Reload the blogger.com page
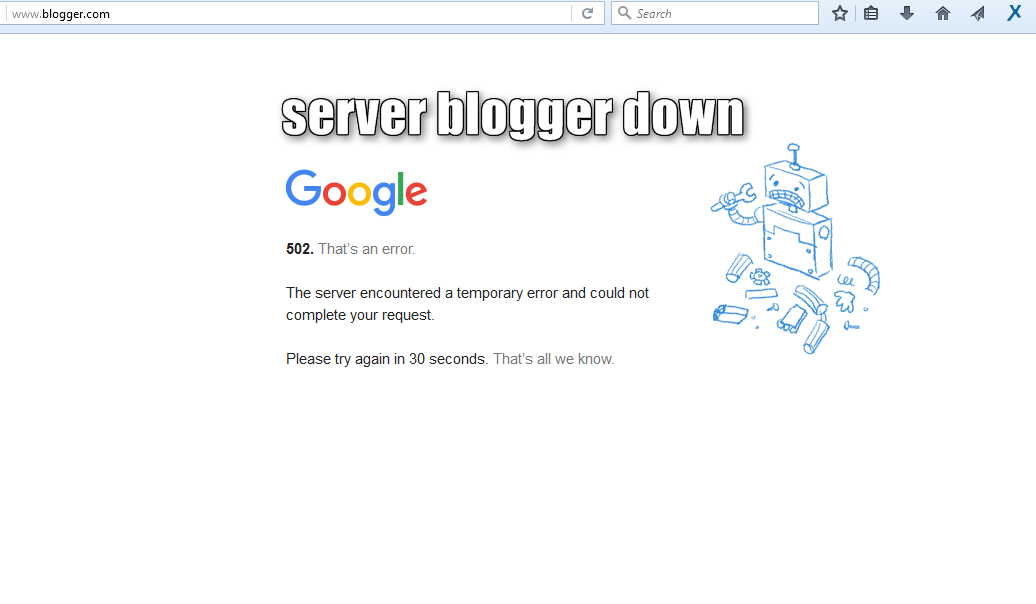This screenshot has height=604, width=1036. point(587,13)
